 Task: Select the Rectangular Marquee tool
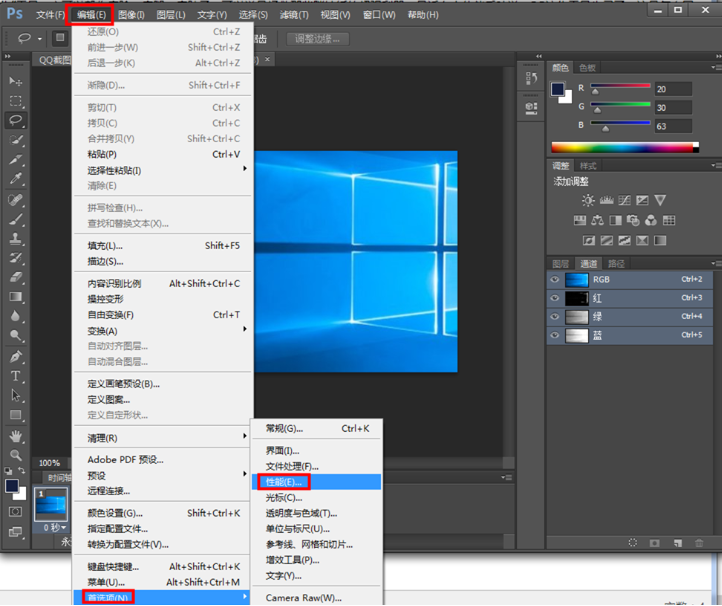[x=15, y=101]
